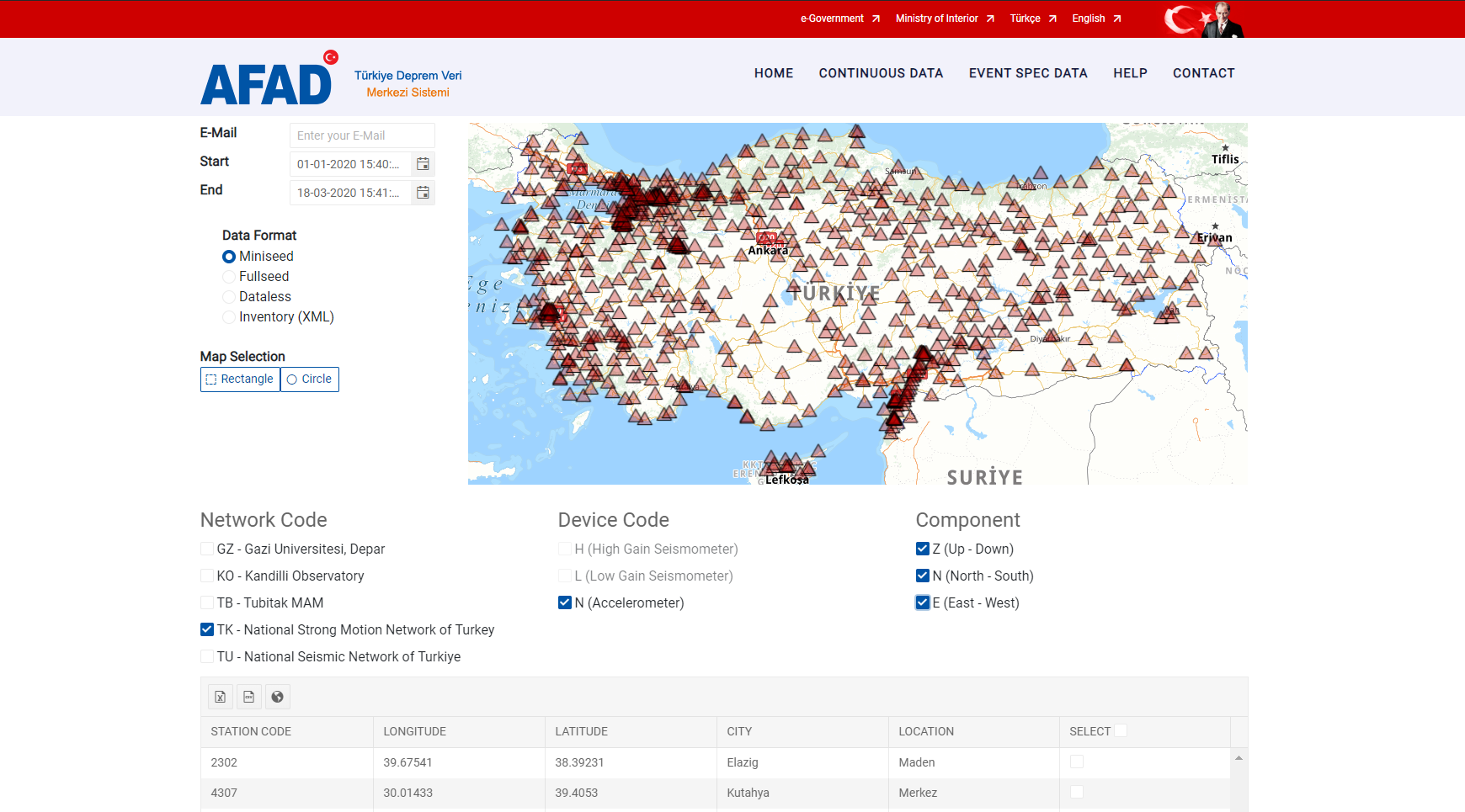
Task: Select station 4307 row checkbox
Action: [1077, 792]
